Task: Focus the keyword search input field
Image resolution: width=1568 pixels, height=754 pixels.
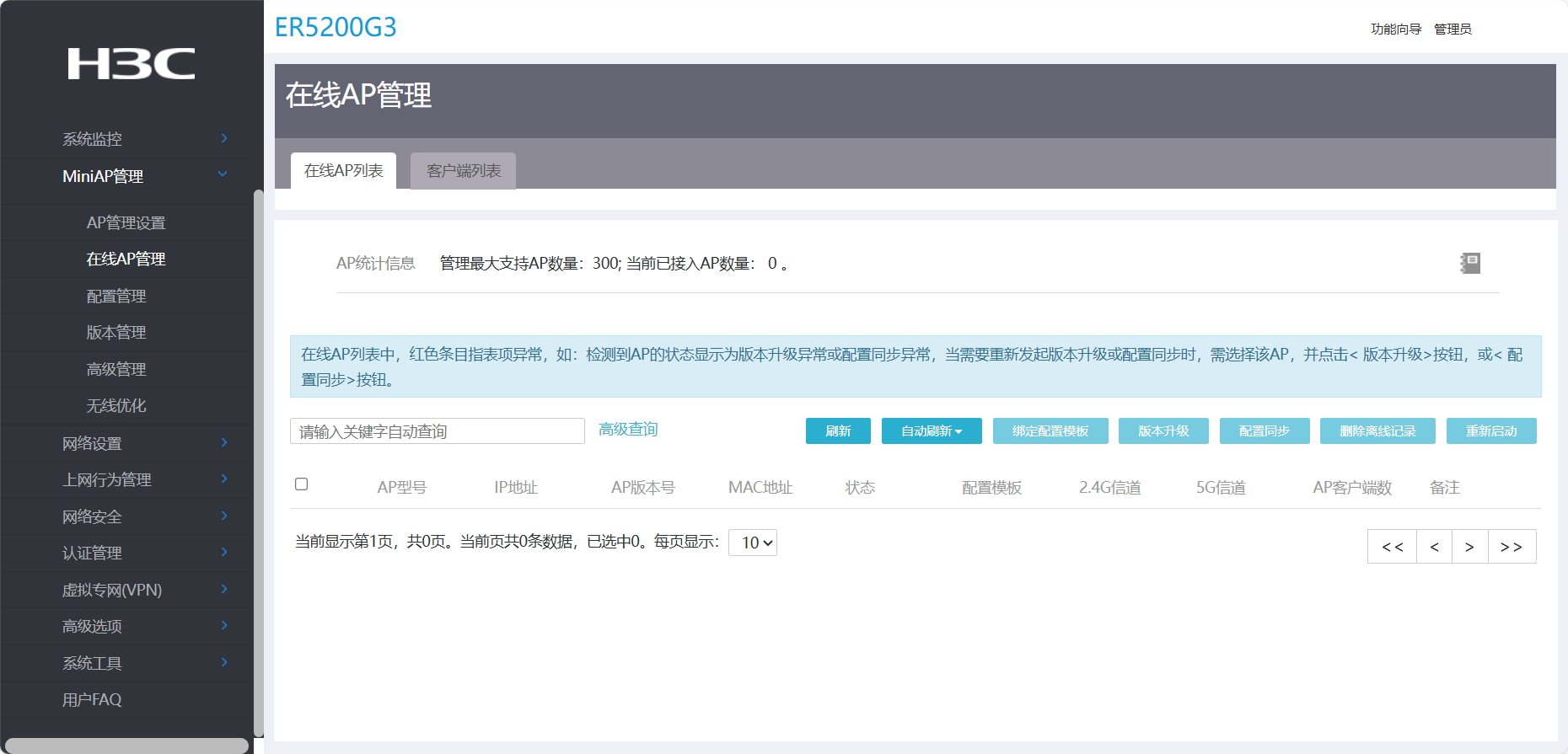Action: pos(437,431)
